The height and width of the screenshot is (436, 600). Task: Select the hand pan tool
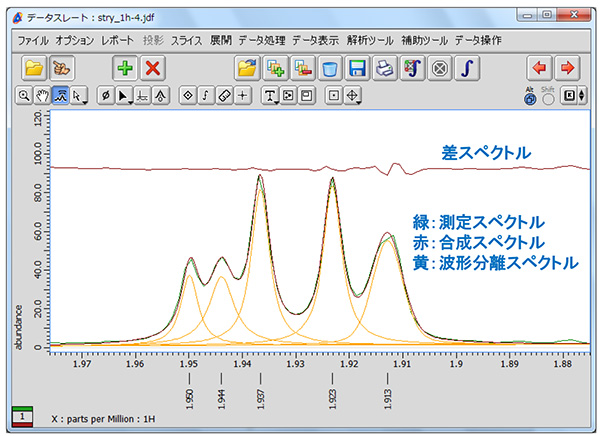click(41, 95)
